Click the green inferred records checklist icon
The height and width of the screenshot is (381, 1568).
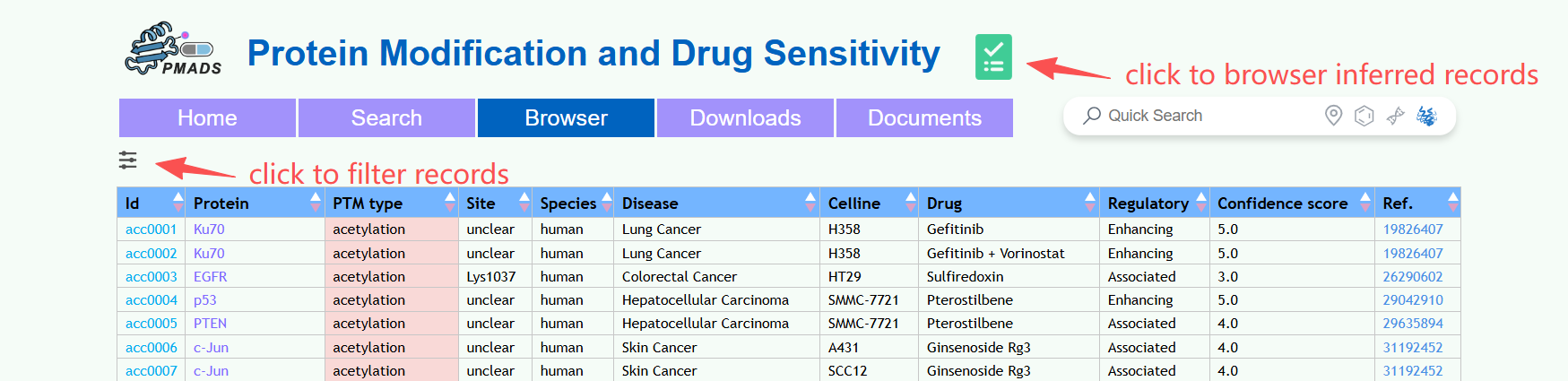[x=993, y=56]
